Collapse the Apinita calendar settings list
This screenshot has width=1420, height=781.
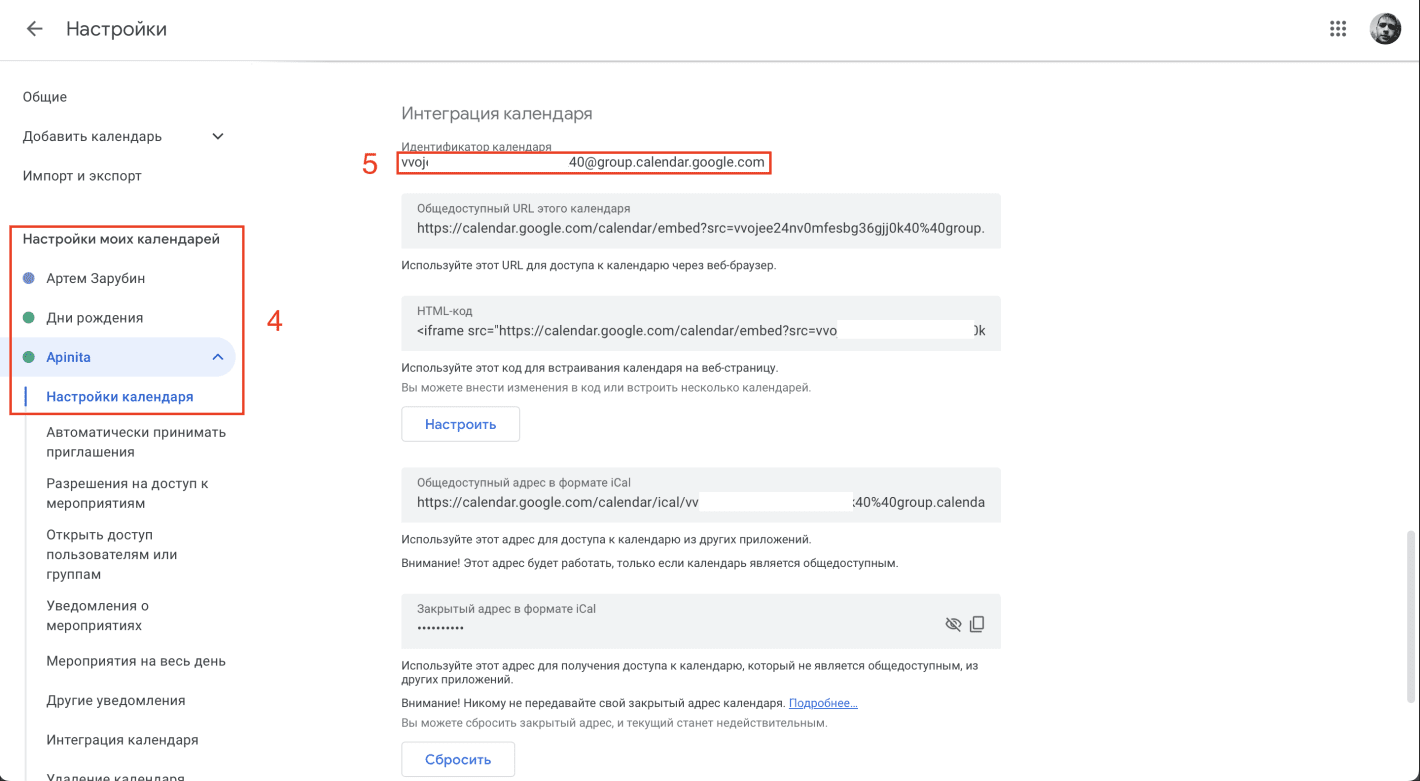tap(215, 356)
